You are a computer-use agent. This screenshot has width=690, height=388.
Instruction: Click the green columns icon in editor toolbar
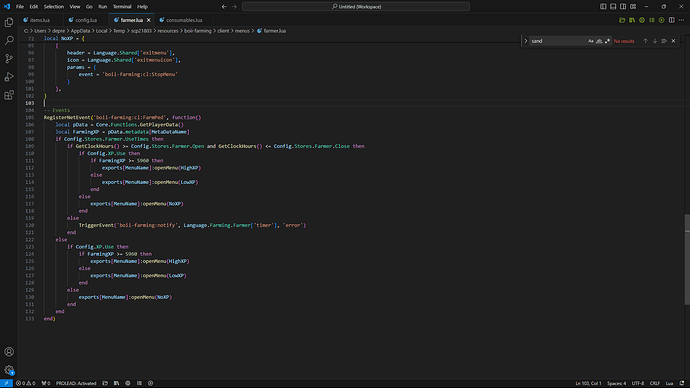pos(652,20)
